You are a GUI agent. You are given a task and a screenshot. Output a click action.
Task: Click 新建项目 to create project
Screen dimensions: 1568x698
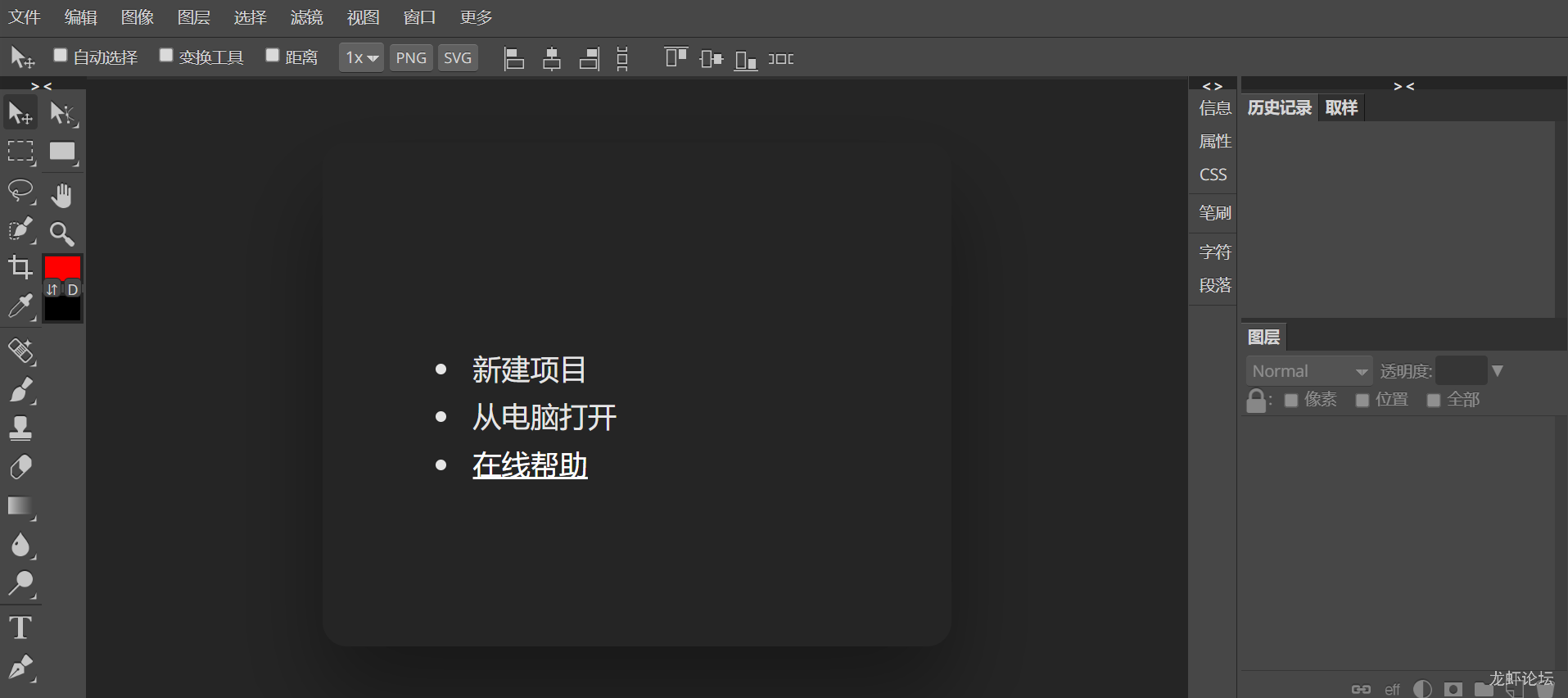tap(529, 369)
